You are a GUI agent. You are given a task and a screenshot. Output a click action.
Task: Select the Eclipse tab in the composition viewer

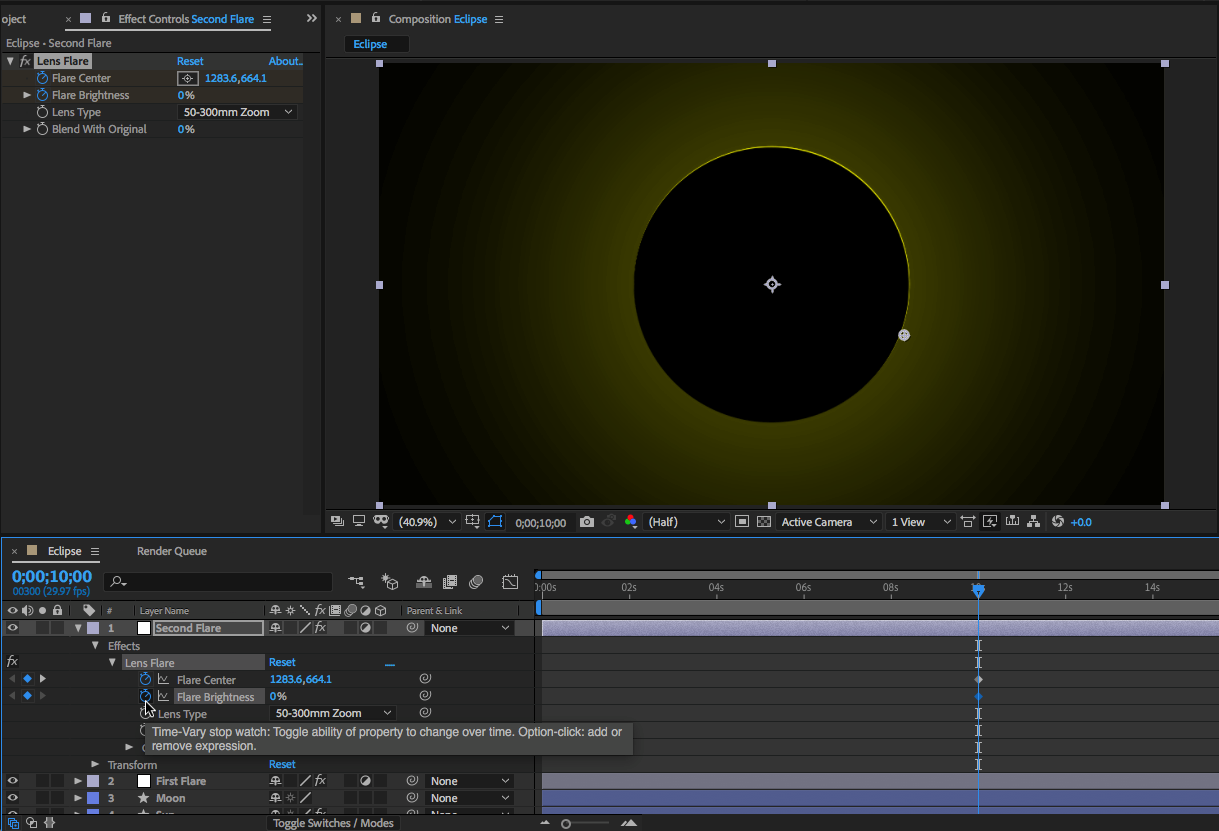point(370,44)
